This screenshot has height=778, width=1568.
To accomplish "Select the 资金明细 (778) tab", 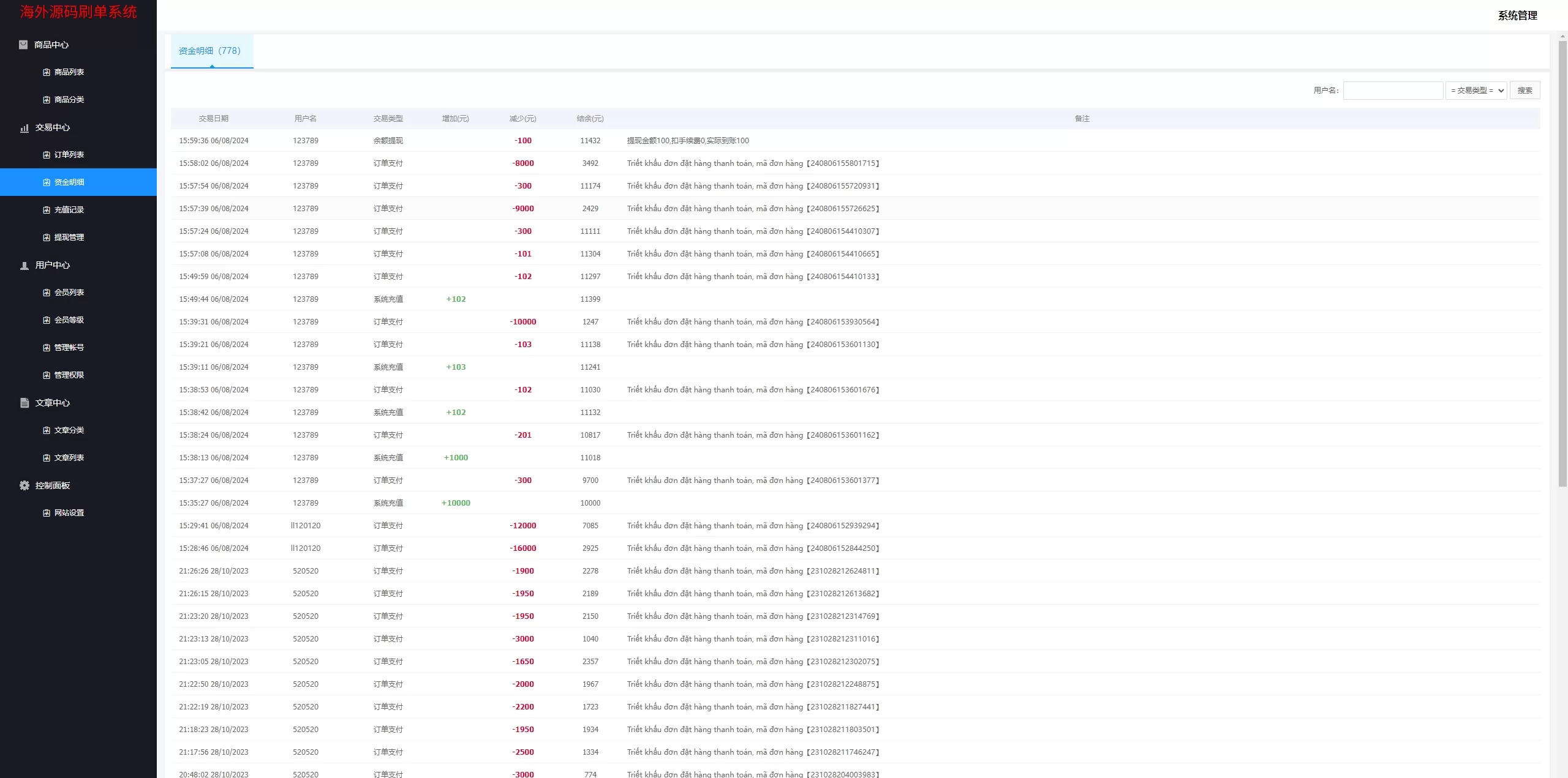I will coord(210,51).
